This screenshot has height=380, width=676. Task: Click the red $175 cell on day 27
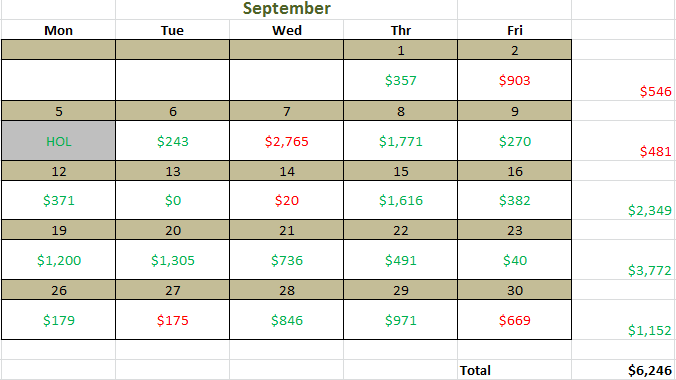pyautogui.click(x=172, y=320)
